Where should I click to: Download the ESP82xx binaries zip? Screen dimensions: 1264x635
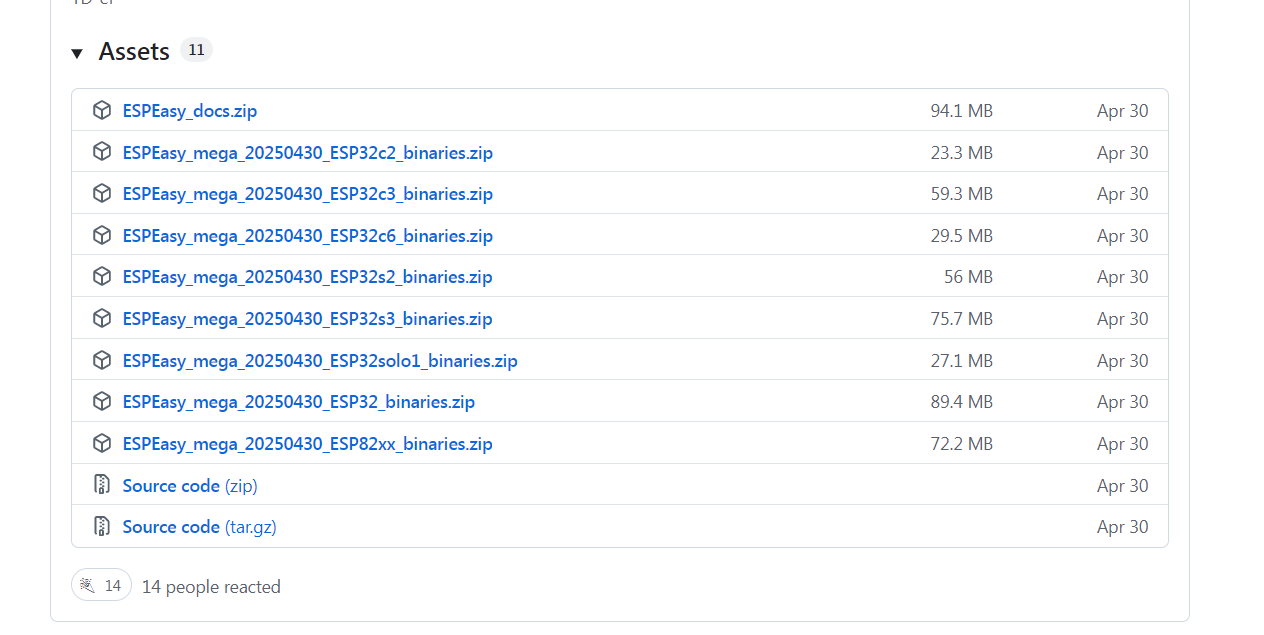(307, 444)
